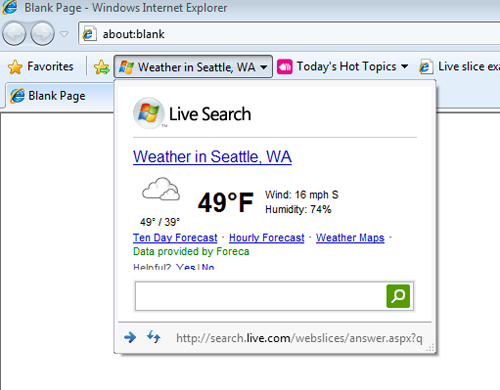Viewport: 500px width, 390px height.
Task: Click the Today's Hot Topics pink icon
Action: [x=285, y=67]
